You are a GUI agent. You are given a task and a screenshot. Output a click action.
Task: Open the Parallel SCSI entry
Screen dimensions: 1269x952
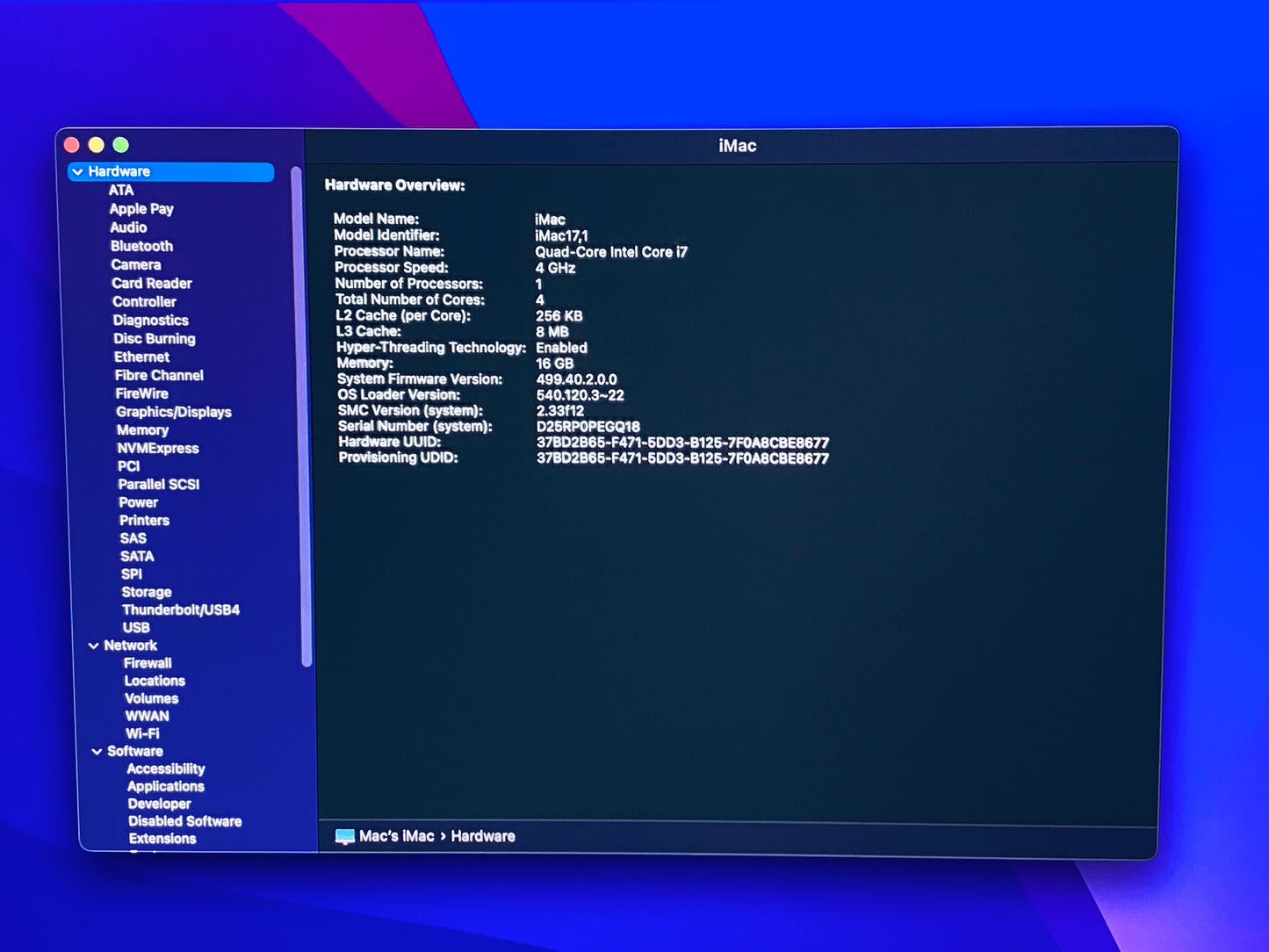(159, 484)
